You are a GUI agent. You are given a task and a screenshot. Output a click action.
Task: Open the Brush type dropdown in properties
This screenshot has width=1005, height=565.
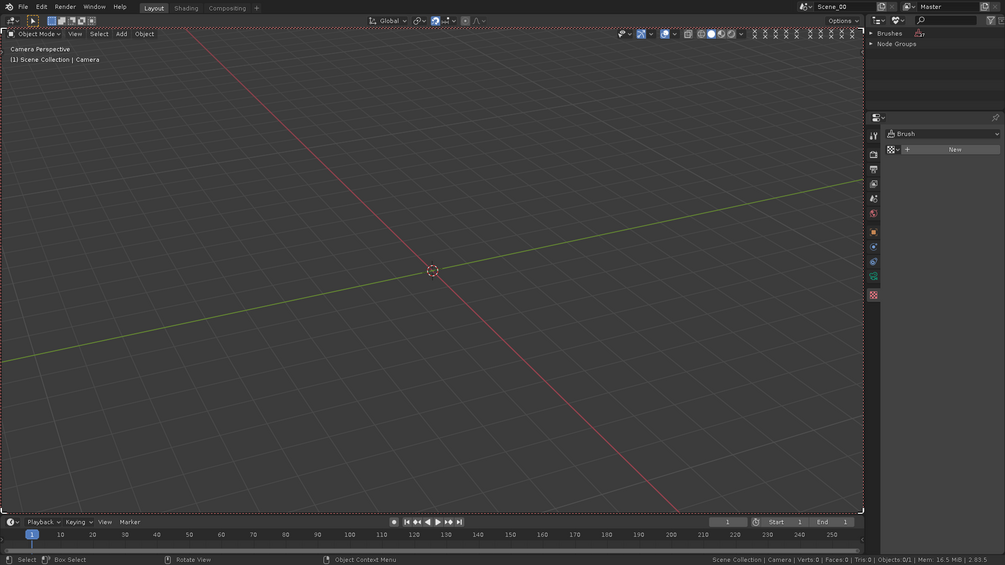coord(942,134)
